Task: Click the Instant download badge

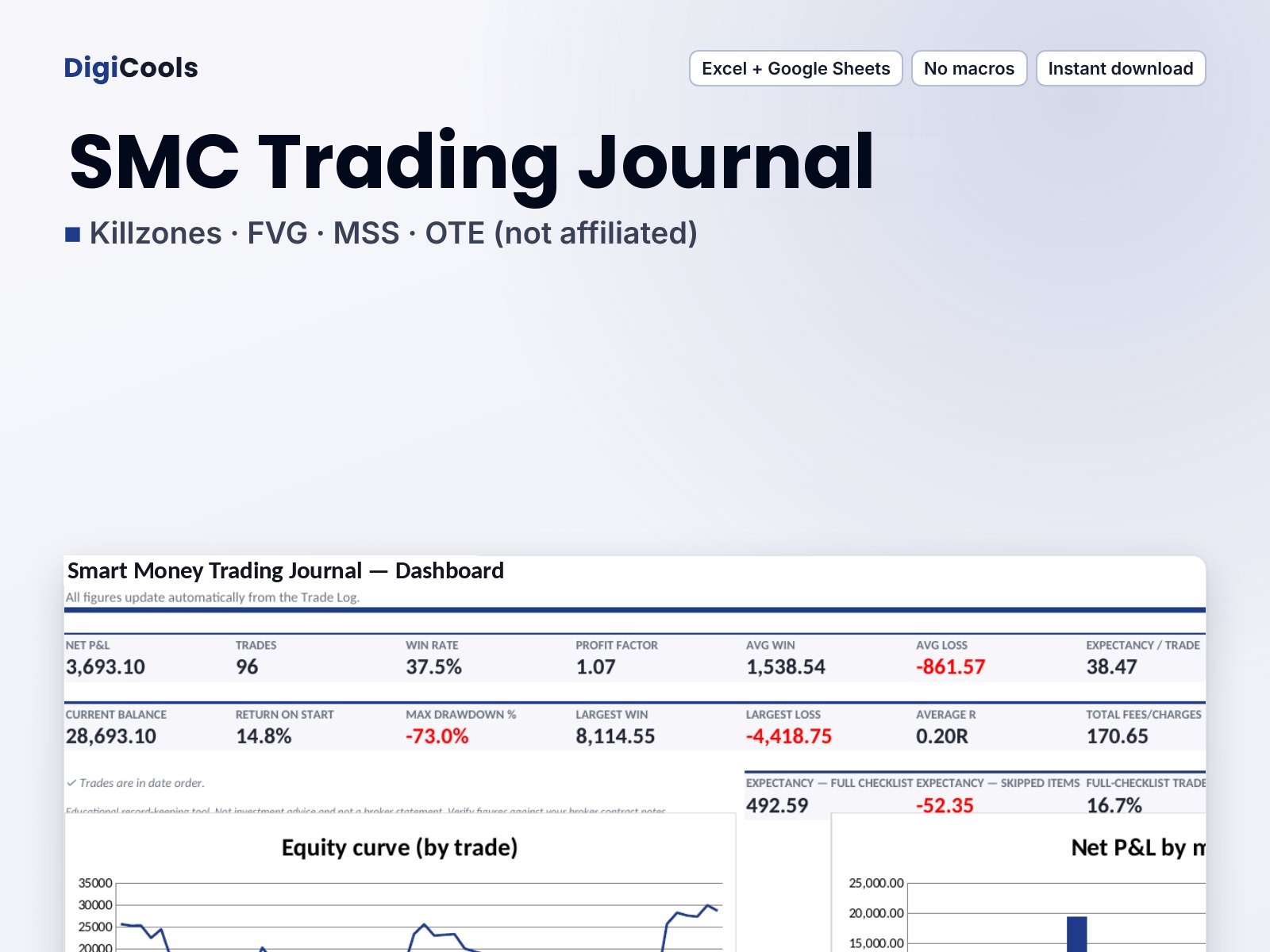Action: point(1121,68)
